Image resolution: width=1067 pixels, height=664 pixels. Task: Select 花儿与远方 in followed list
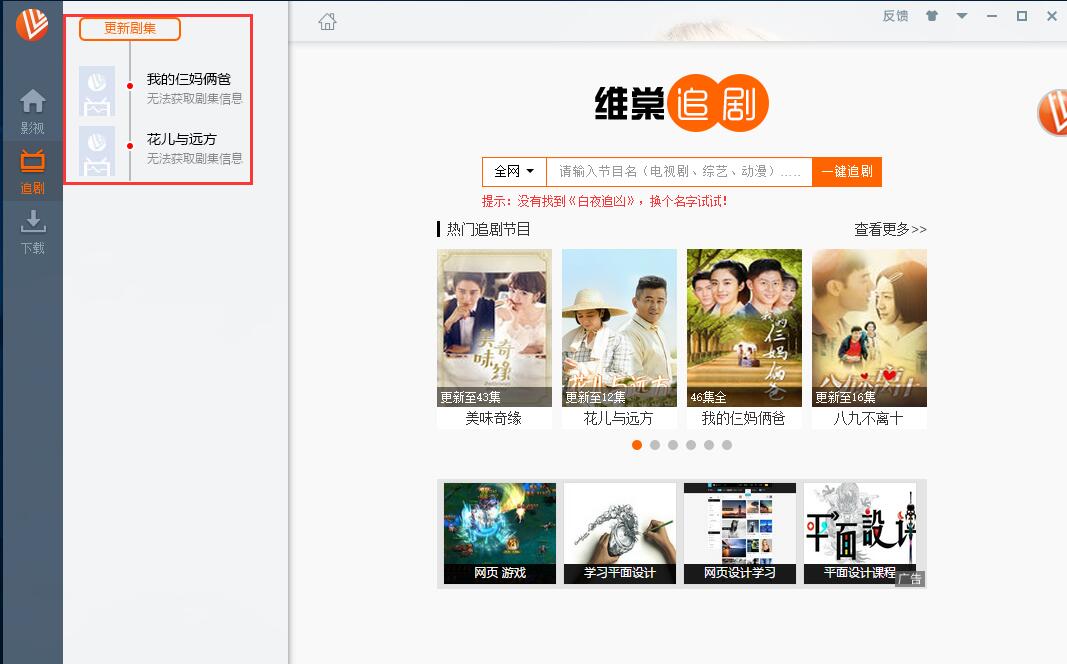click(181, 139)
